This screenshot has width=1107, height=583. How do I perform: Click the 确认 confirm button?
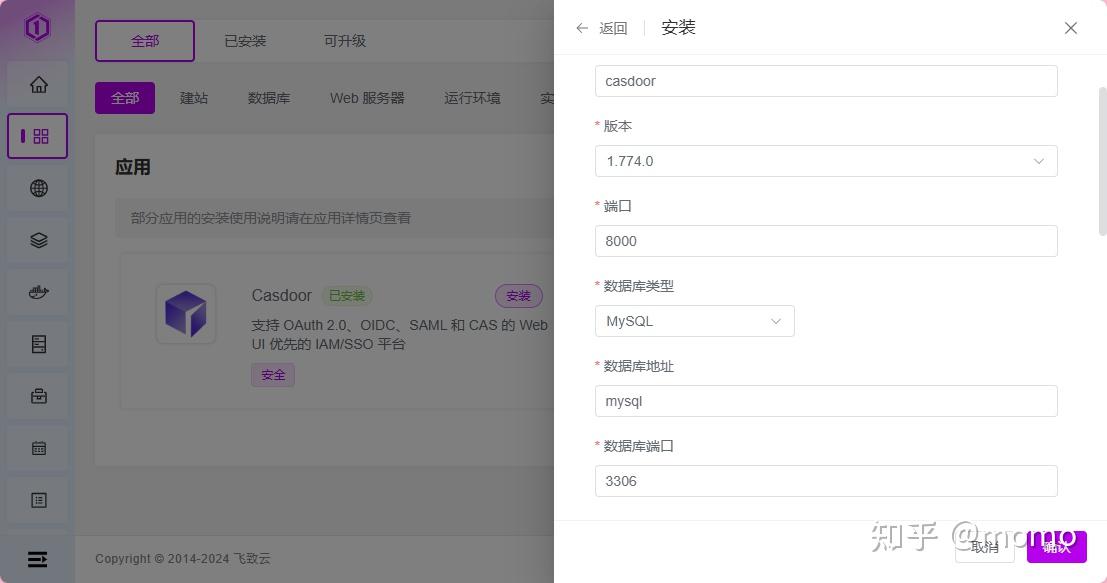click(1056, 547)
